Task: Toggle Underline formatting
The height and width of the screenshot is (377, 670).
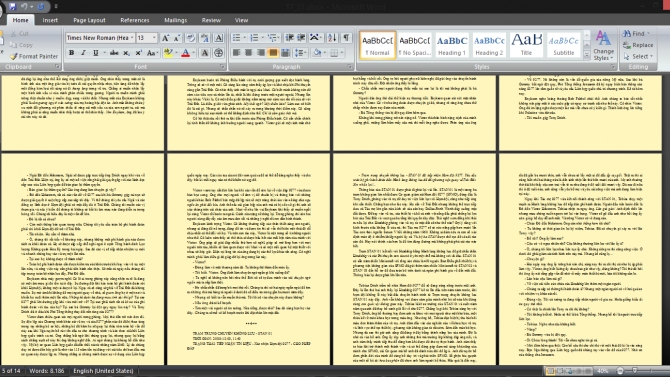Action: [x=96, y=53]
